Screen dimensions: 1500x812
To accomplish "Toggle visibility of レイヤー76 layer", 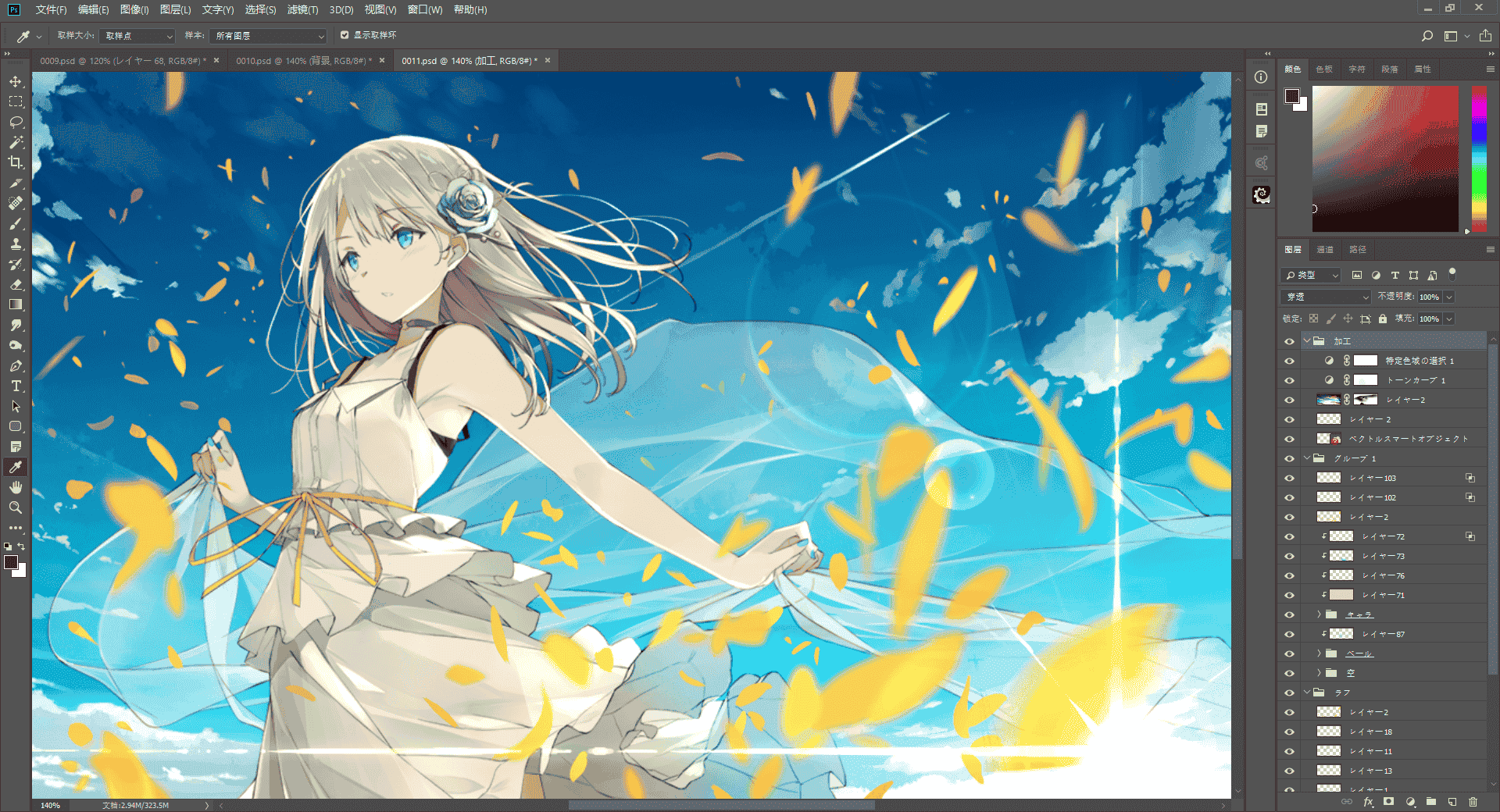I will pyautogui.click(x=1289, y=575).
